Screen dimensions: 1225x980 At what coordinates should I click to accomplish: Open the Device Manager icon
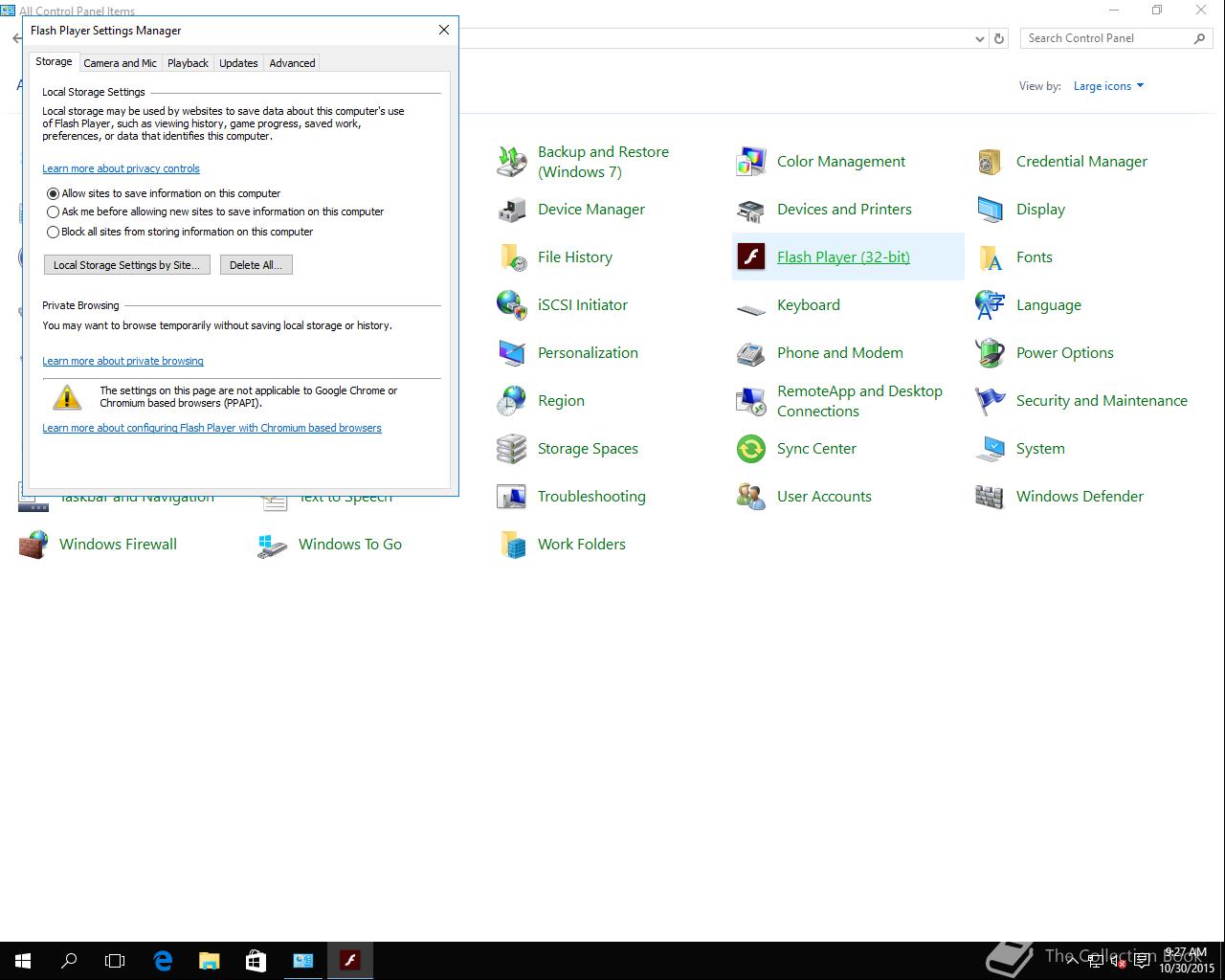pyautogui.click(x=512, y=210)
